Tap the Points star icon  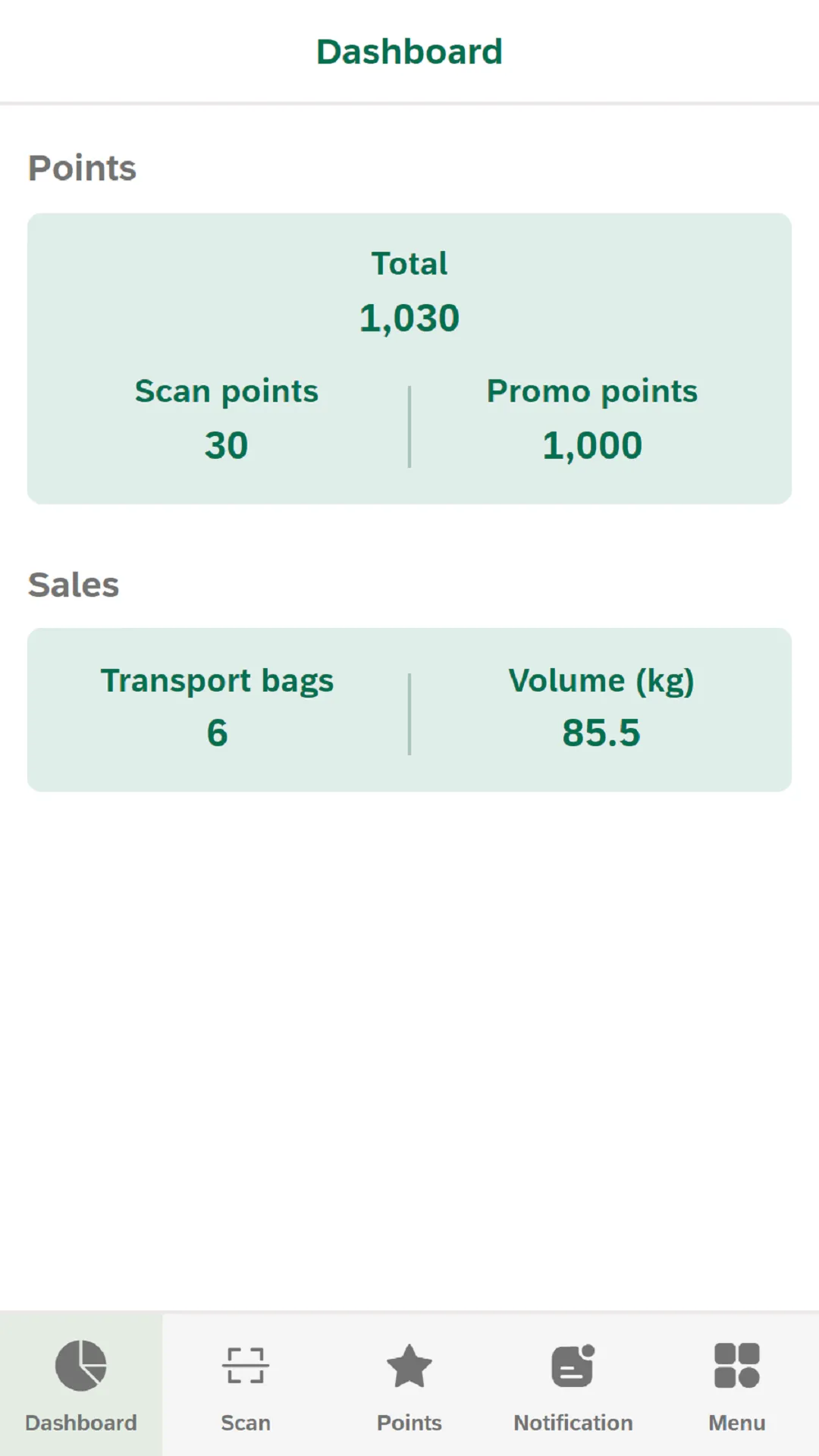point(409,1366)
